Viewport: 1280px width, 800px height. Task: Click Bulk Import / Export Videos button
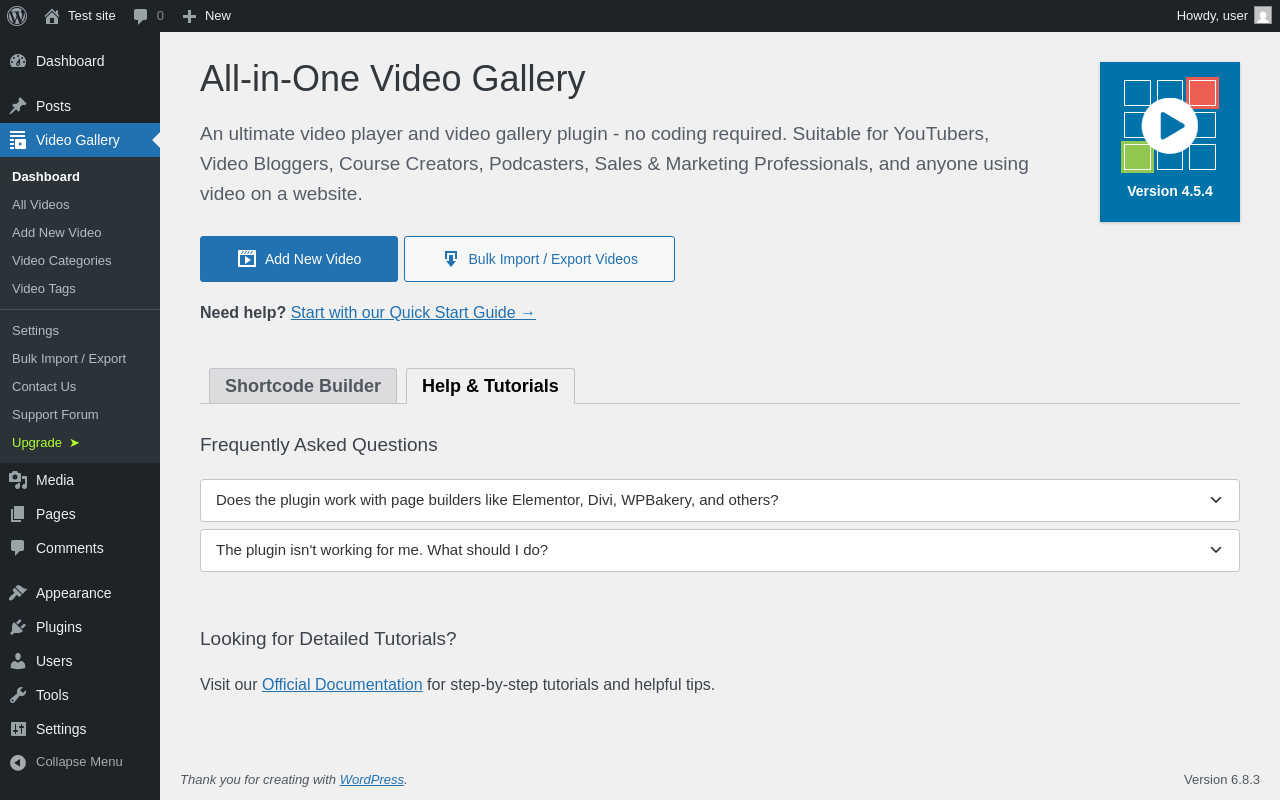click(x=539, y=259)
